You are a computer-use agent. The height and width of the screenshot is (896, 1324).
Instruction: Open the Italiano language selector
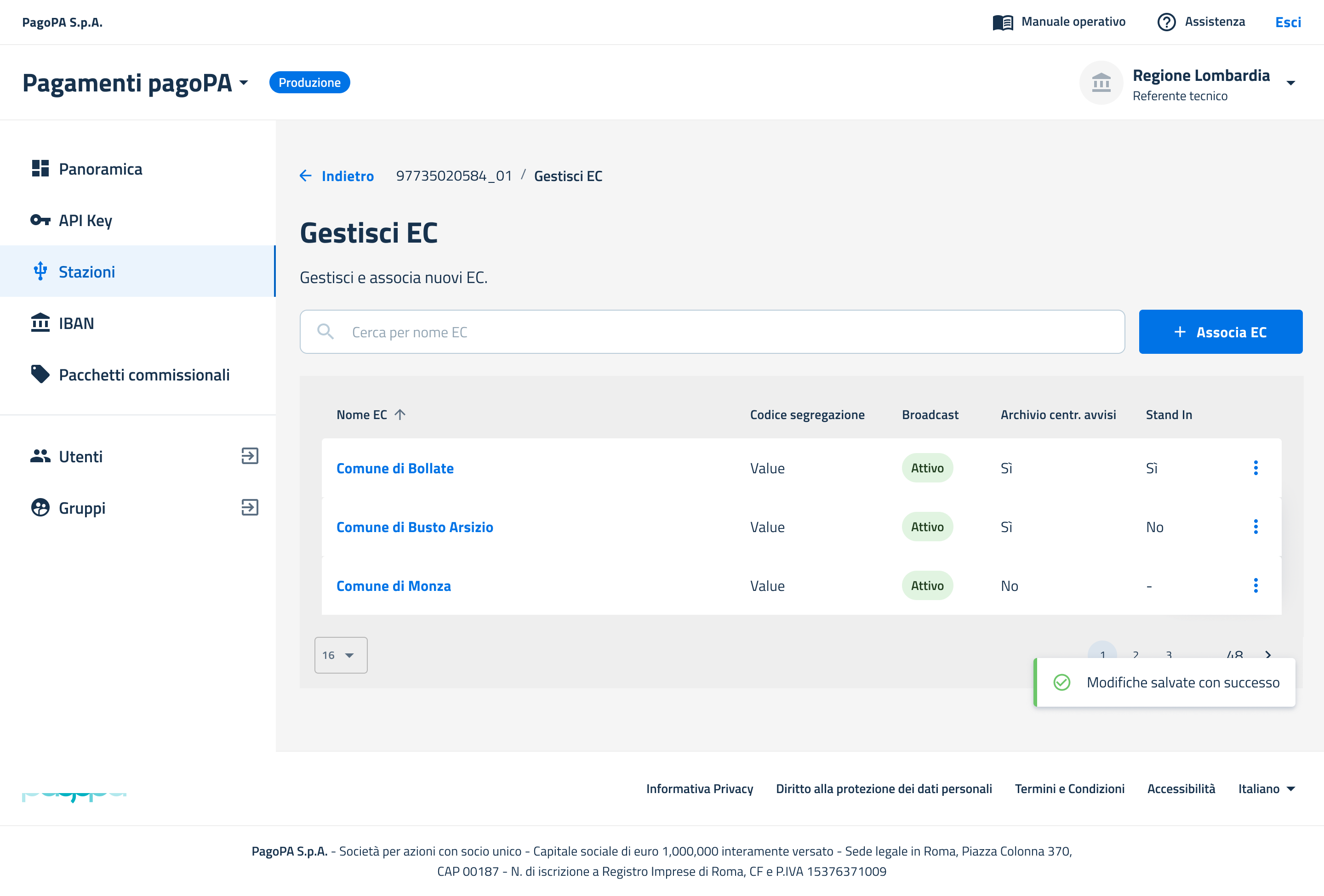(1266, 788)
